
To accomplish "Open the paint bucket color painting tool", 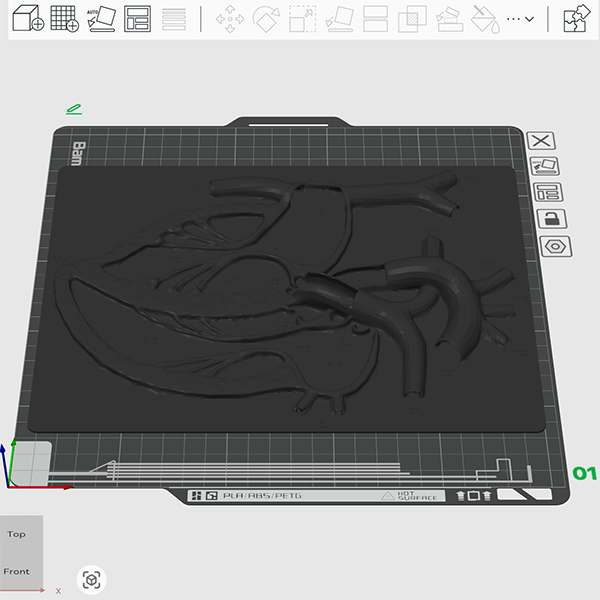I will [483, 19].
